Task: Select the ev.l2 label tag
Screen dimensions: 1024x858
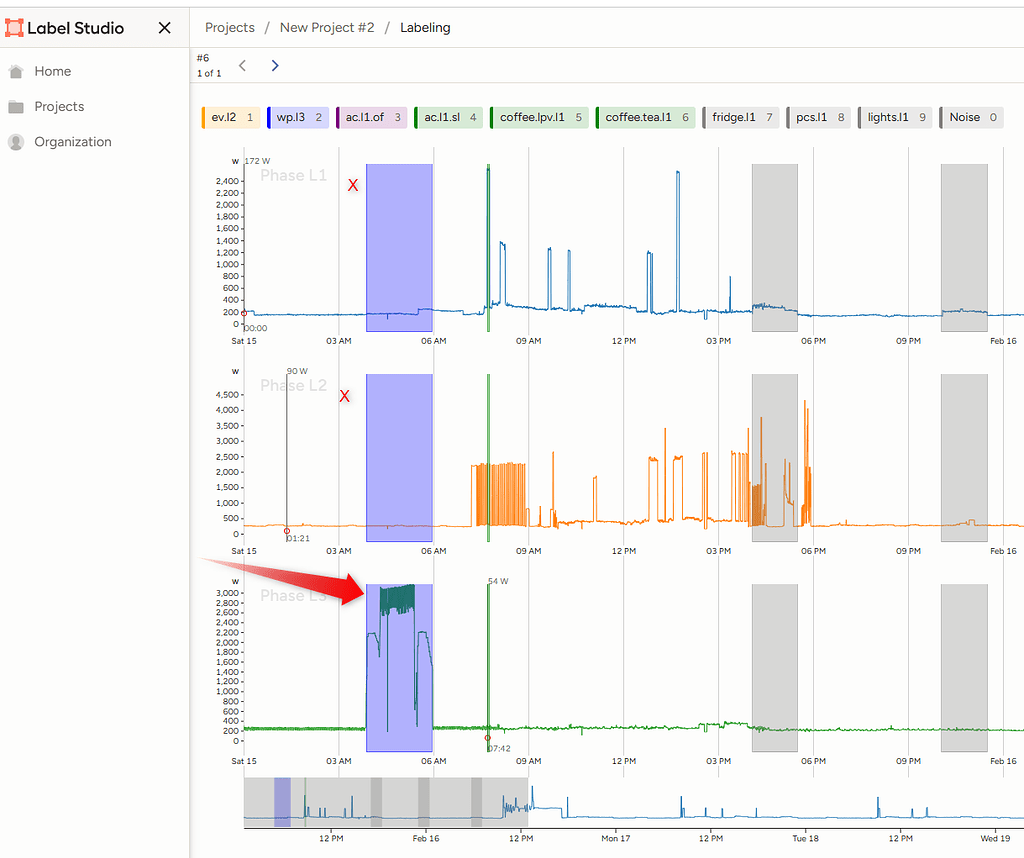Action: point(230,117)
